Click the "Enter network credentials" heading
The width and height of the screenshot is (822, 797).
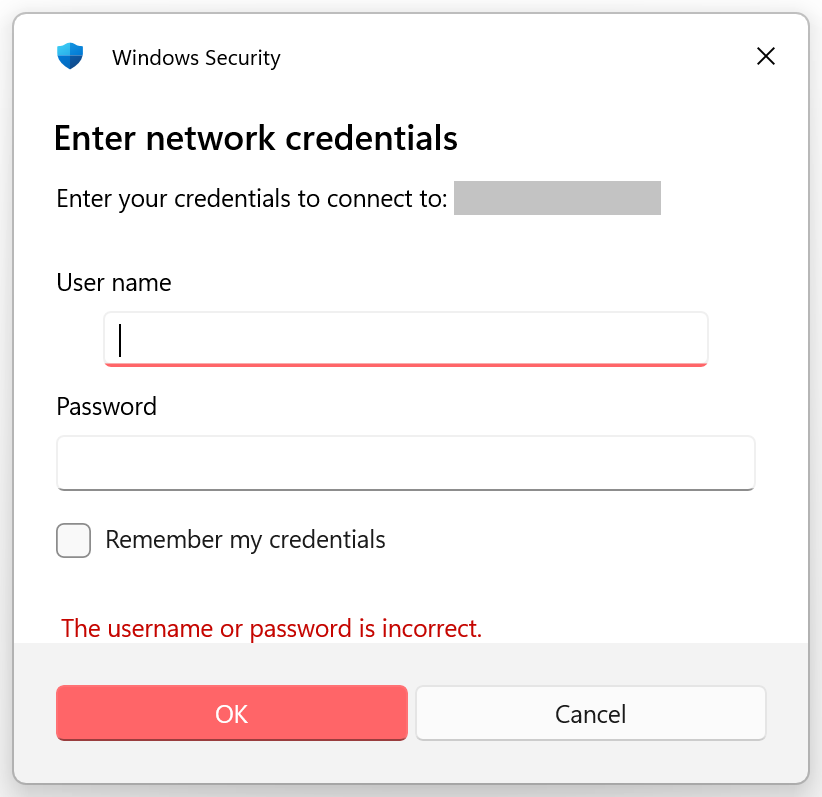(x=256, y=138)
